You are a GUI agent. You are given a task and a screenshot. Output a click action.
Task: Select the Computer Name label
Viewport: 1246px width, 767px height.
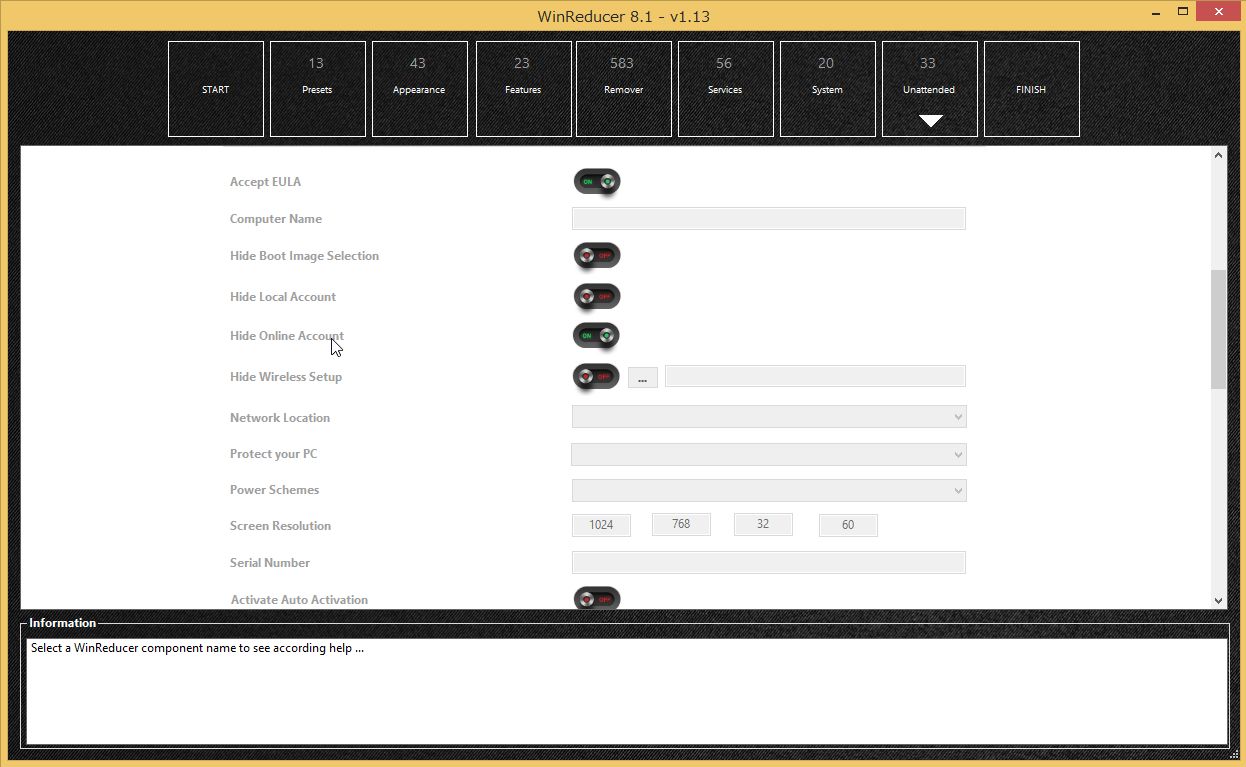[276, 219]
